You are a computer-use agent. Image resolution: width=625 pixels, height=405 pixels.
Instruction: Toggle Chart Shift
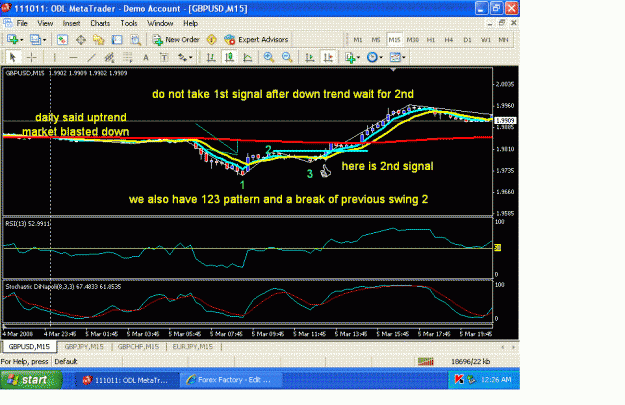(328, 57)
